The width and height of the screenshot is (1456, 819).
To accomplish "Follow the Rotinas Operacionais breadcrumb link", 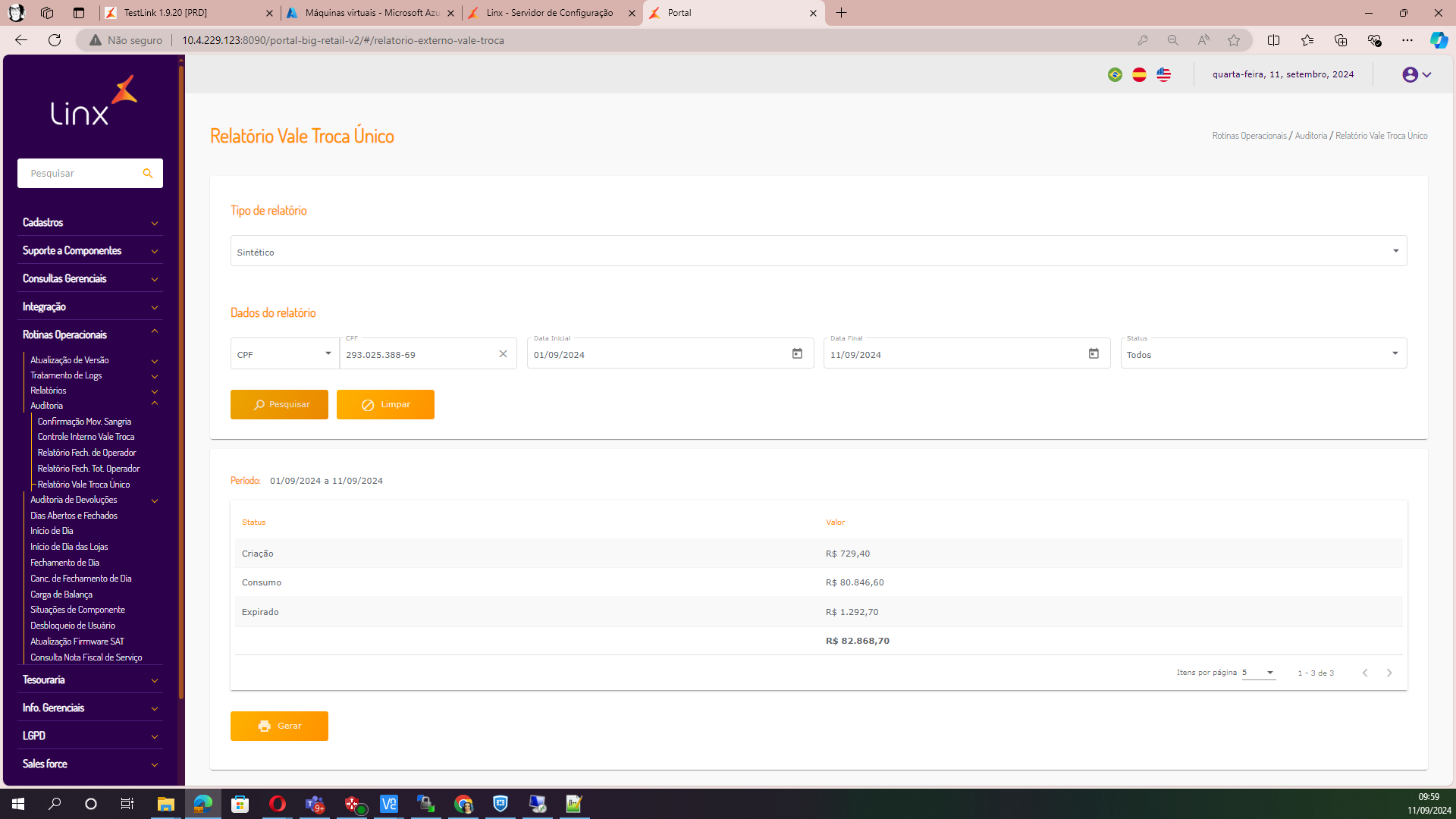I will [x=1249, y=136].
